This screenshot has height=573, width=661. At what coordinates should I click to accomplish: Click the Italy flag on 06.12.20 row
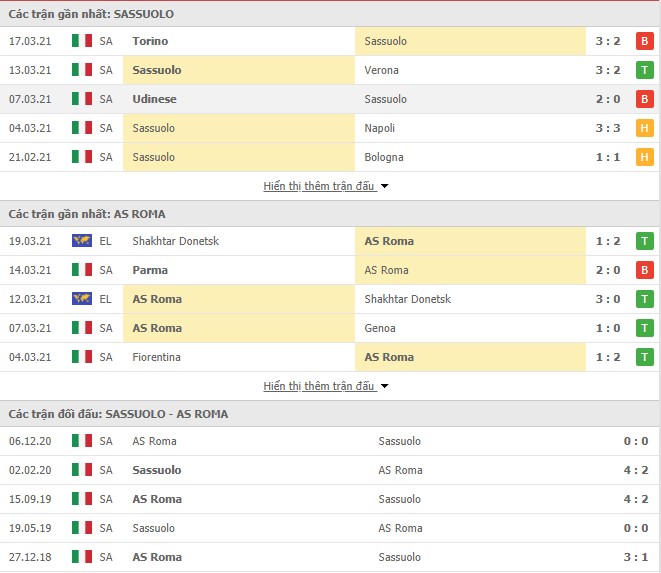pos(82,441)
